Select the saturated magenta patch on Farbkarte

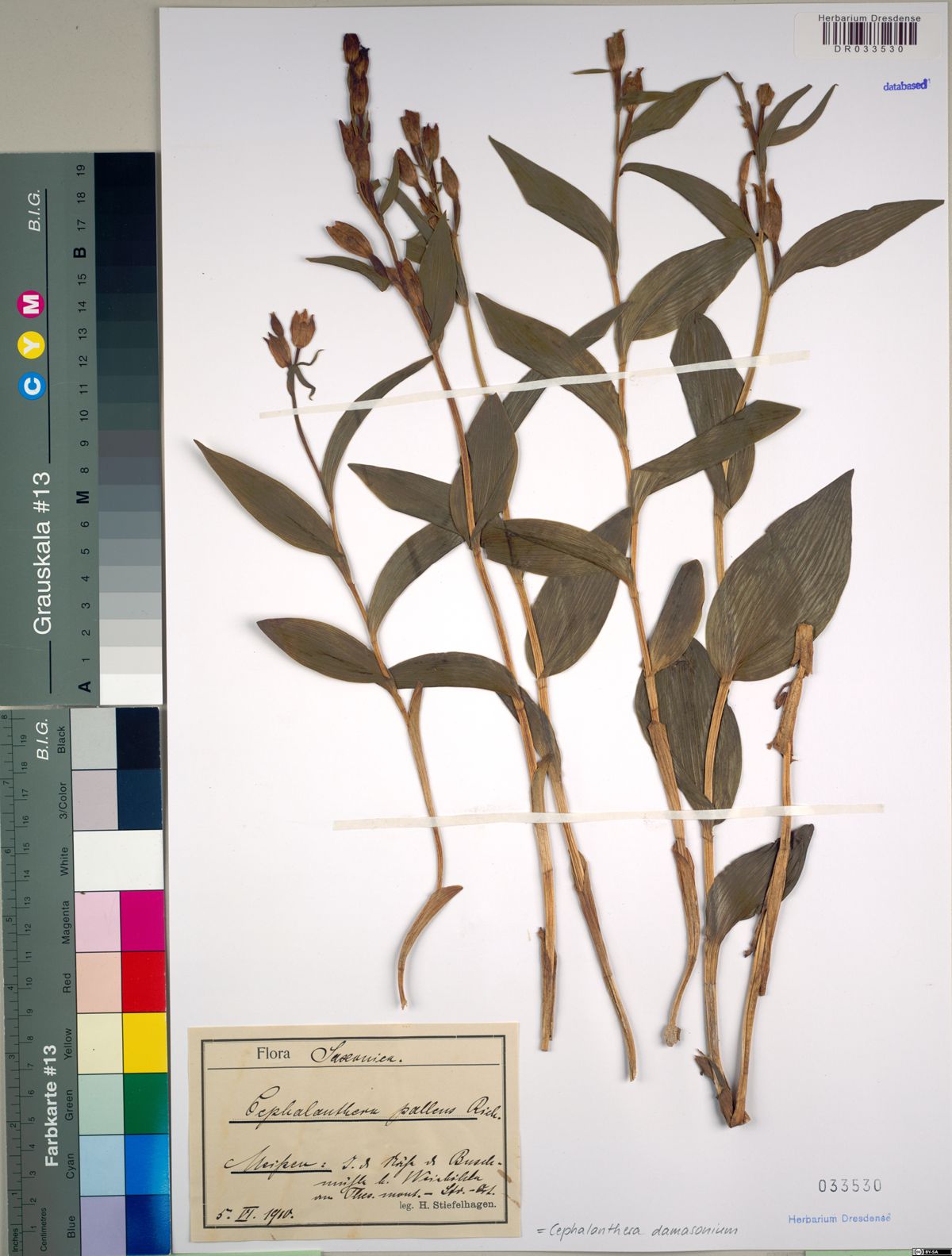(144, 920)
